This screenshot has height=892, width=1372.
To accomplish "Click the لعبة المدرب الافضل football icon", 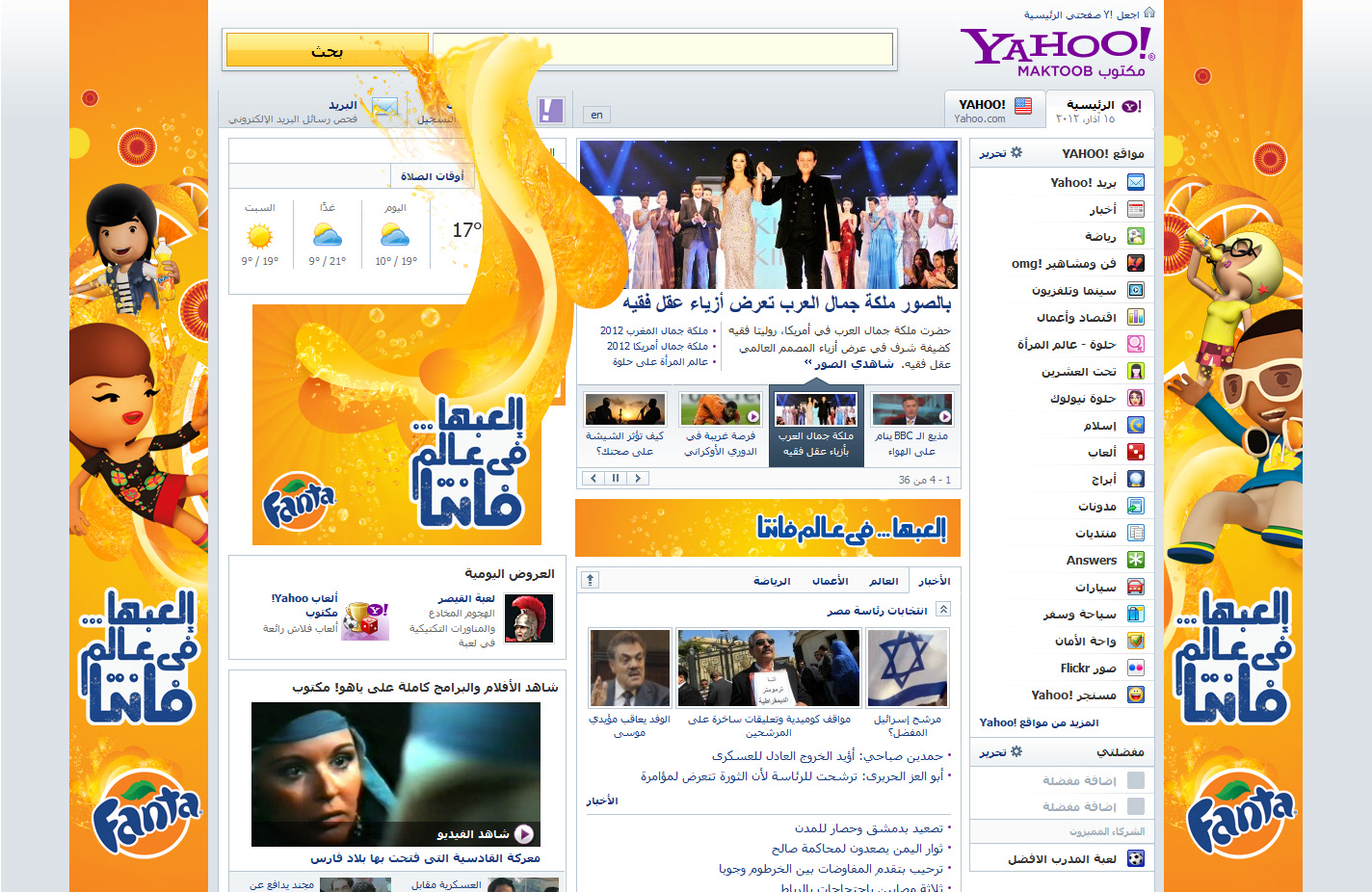I will coord(1136,858).
